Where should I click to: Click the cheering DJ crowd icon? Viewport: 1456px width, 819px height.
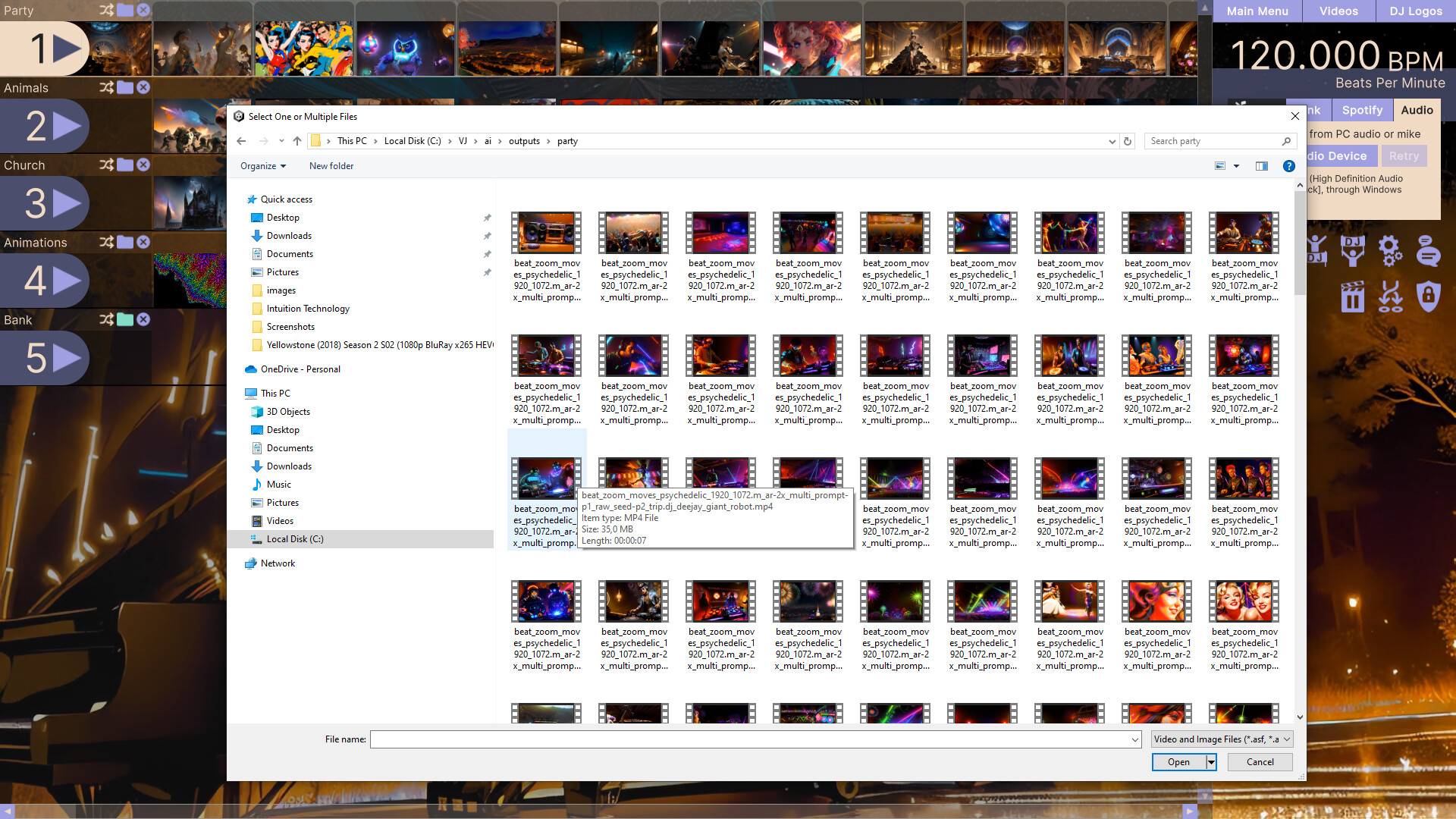tap(1316, 250)
